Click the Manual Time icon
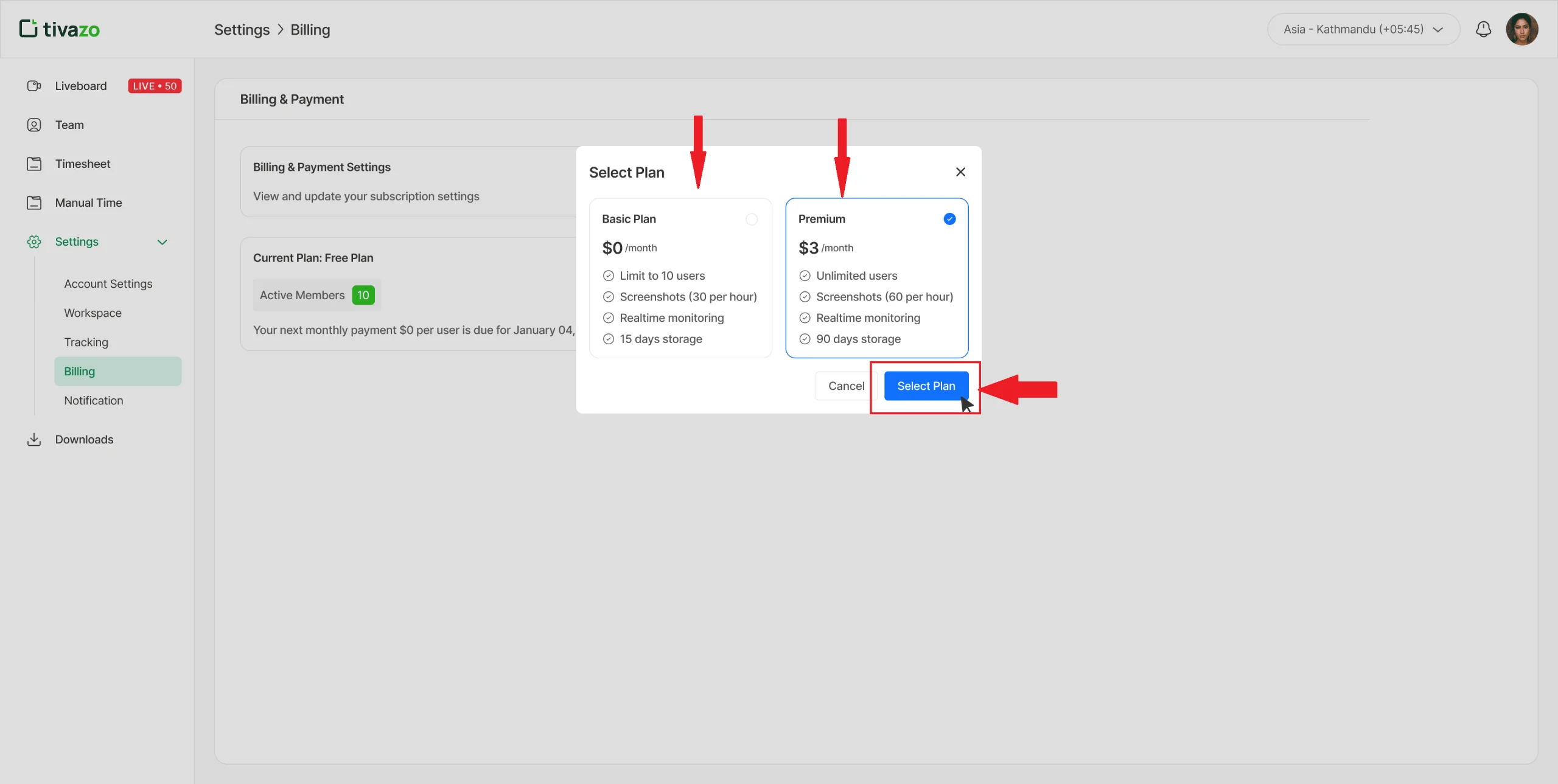 [34, 203]
